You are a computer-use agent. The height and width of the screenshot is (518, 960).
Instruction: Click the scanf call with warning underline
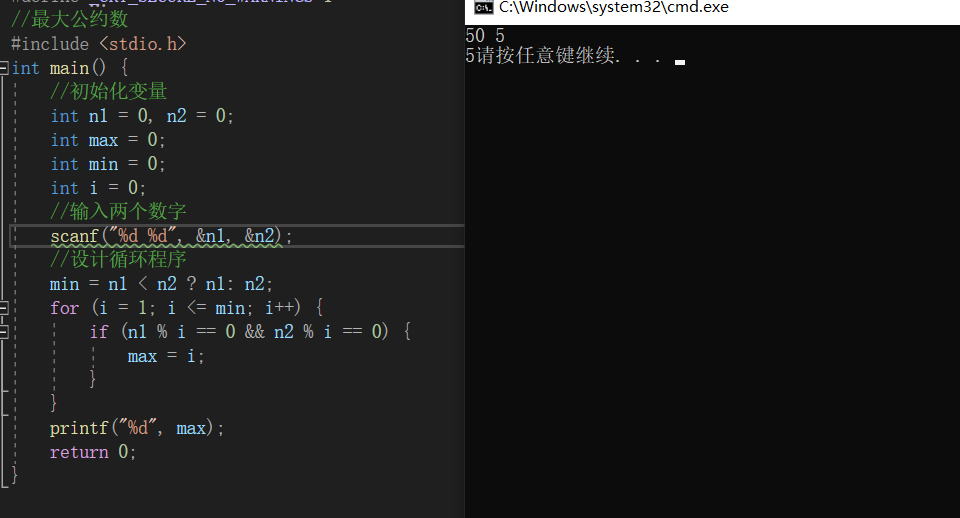(x=171, y=236)
